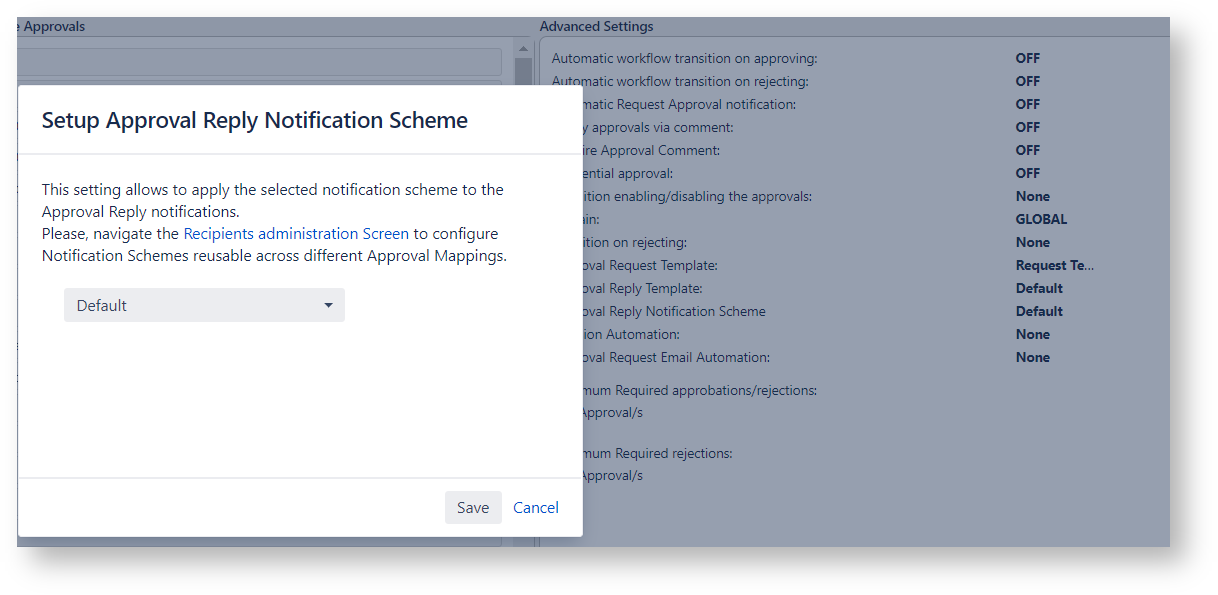Image resolution: width=1218 pixels, height=595 pixels.
Task: Toggle OFF value for Approval Comment requirement
Action: 1028,151
